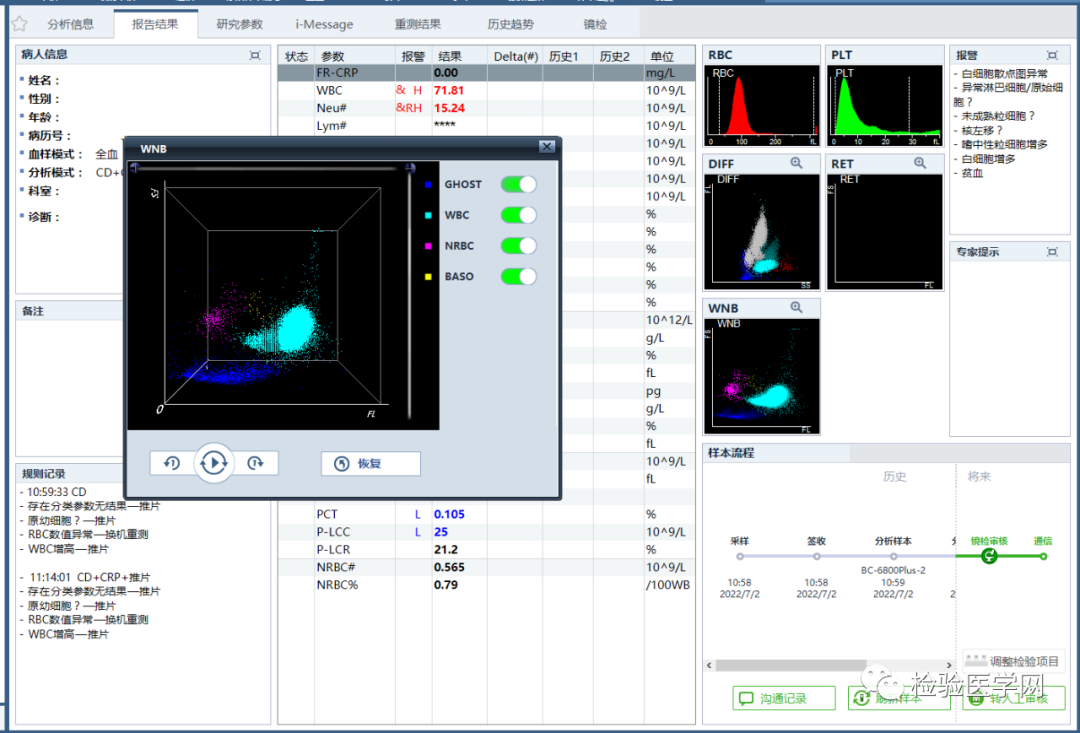This screenshot has height=733, width=1080.
Task: Rotate the WNB 3D plot counter-clockwise
Action: [x=172, y=463]
